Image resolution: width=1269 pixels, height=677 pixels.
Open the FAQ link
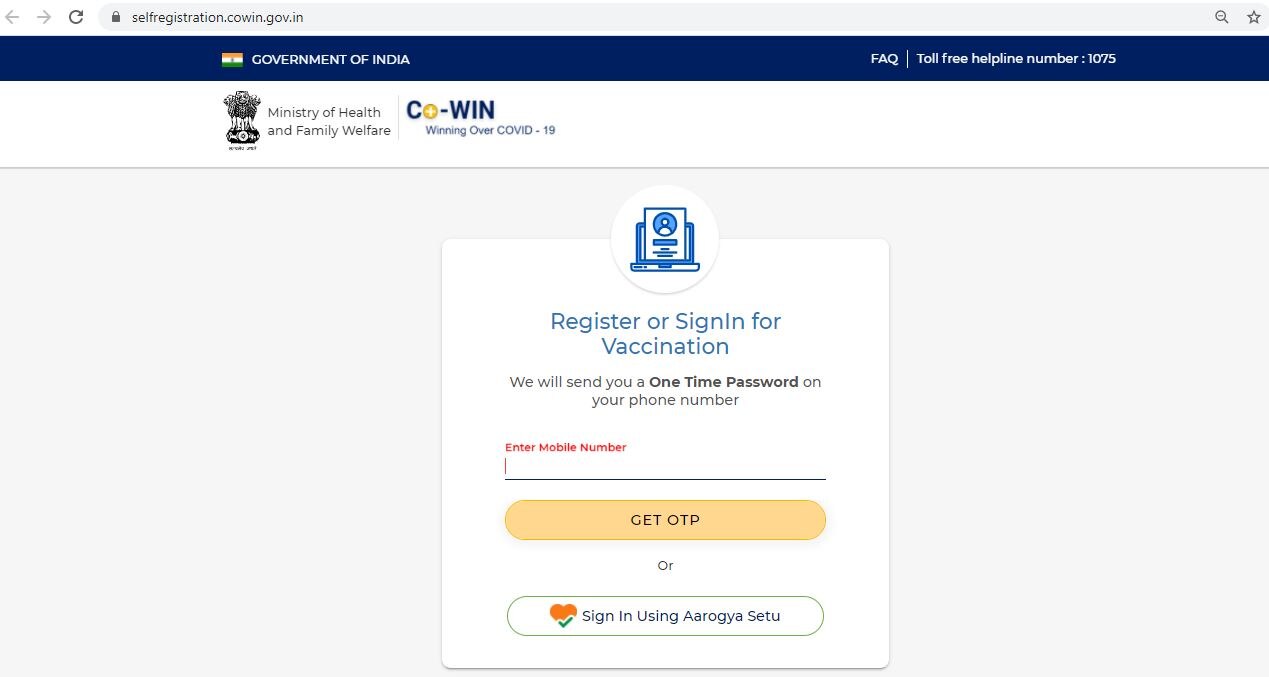(x=884, y=59)
